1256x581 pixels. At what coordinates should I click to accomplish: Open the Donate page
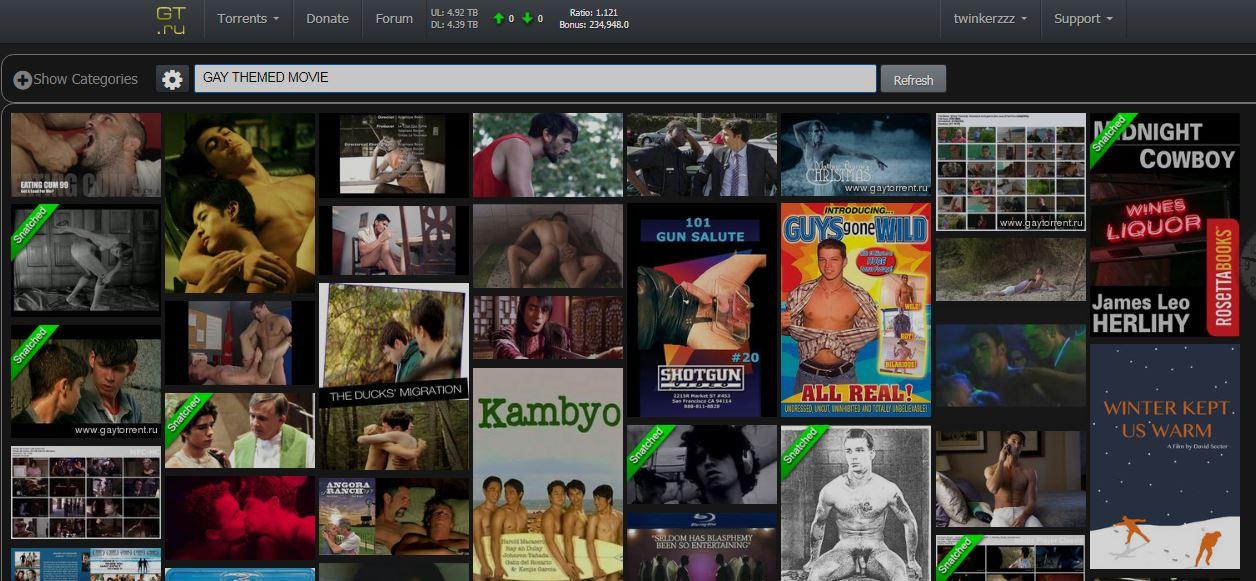327,19
